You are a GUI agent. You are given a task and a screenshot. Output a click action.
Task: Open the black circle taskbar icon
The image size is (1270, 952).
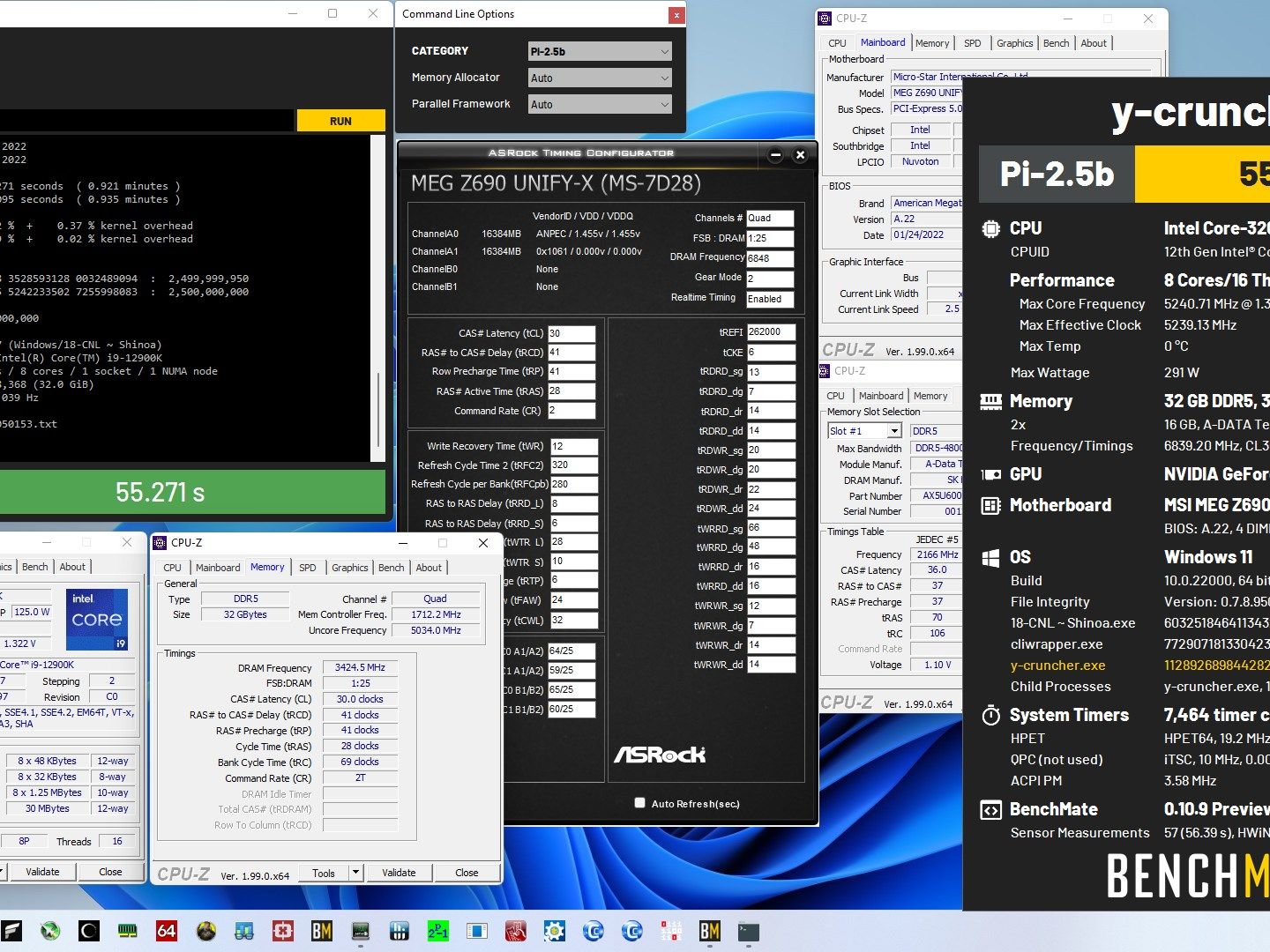coord(88,931)
